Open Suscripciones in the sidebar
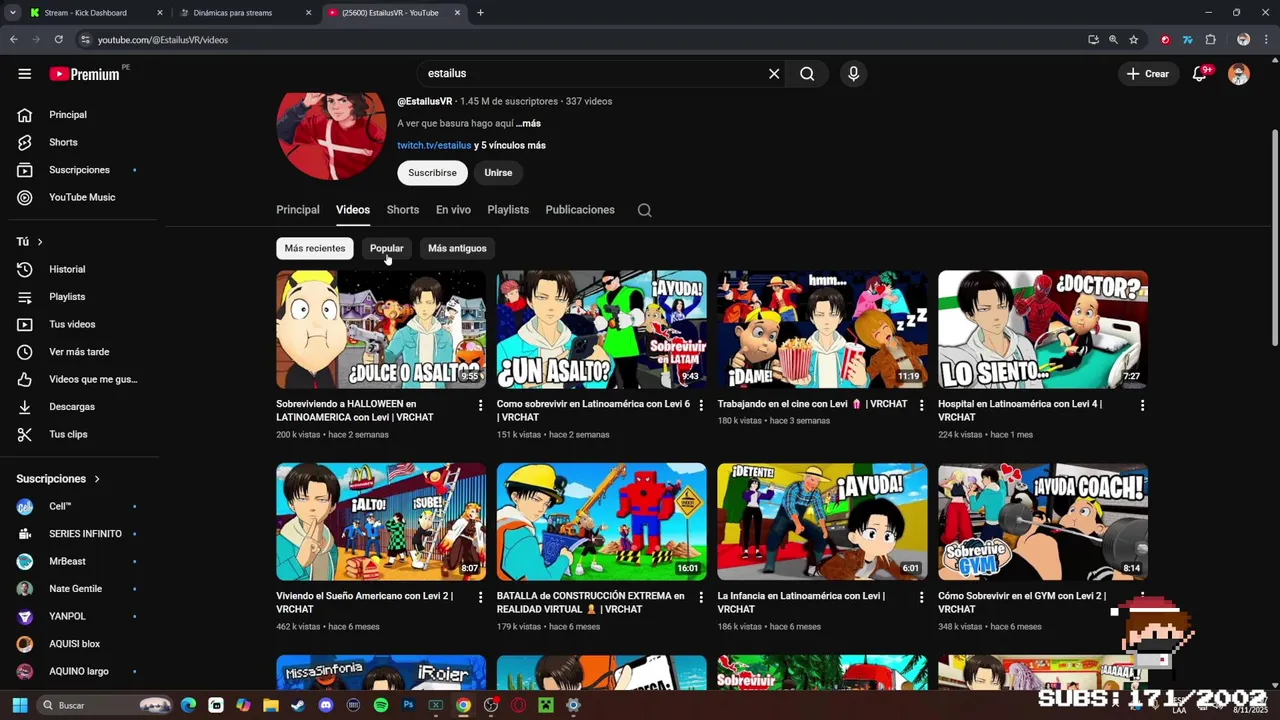This screenshot has width=1280, height=720. [79, 170]
